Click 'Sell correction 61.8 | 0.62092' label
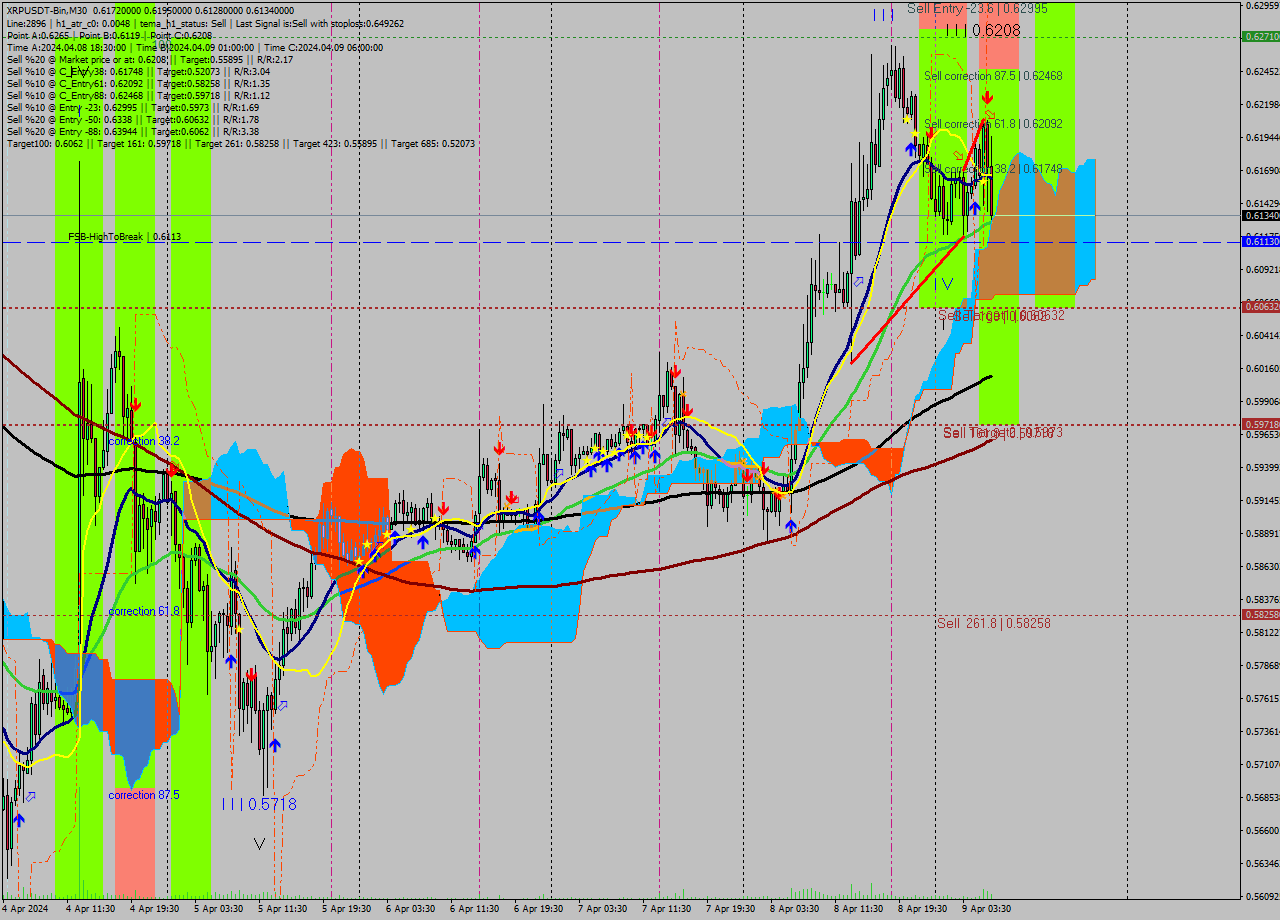Viewport: 1280px width, 920px height. 993,124
